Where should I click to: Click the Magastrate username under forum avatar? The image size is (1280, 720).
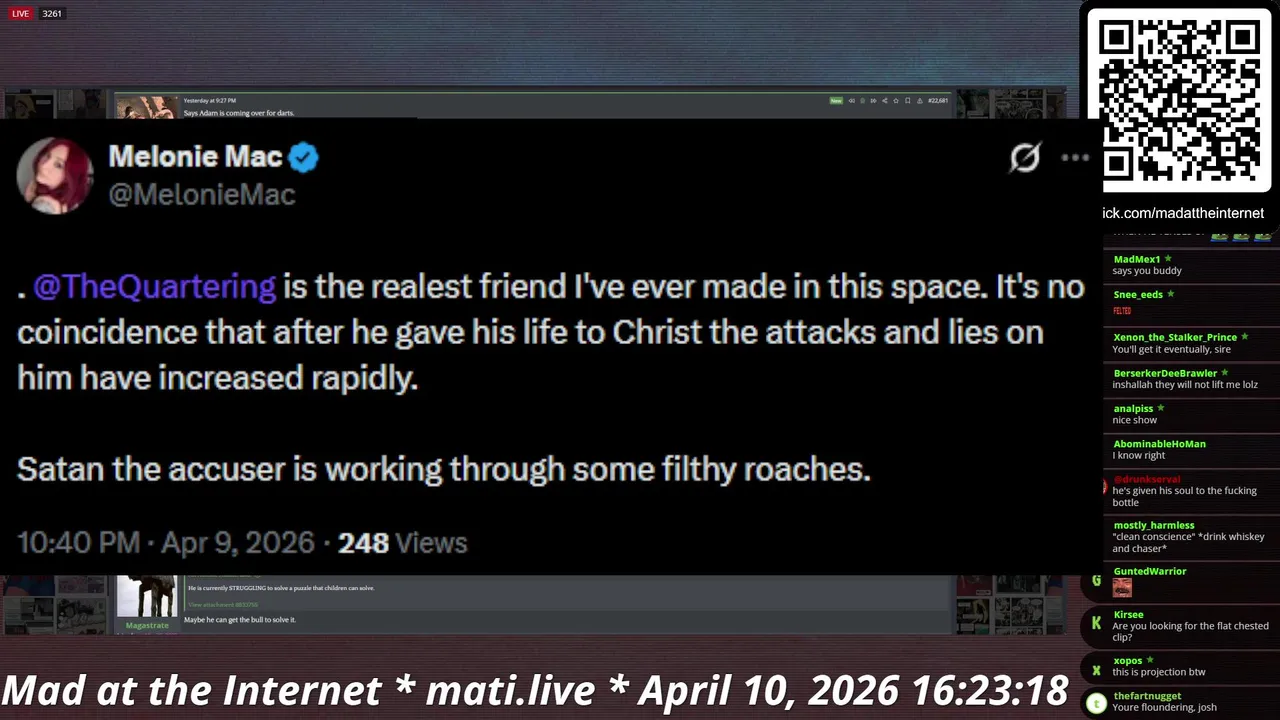pyautogui.click(x=147, y=626)
